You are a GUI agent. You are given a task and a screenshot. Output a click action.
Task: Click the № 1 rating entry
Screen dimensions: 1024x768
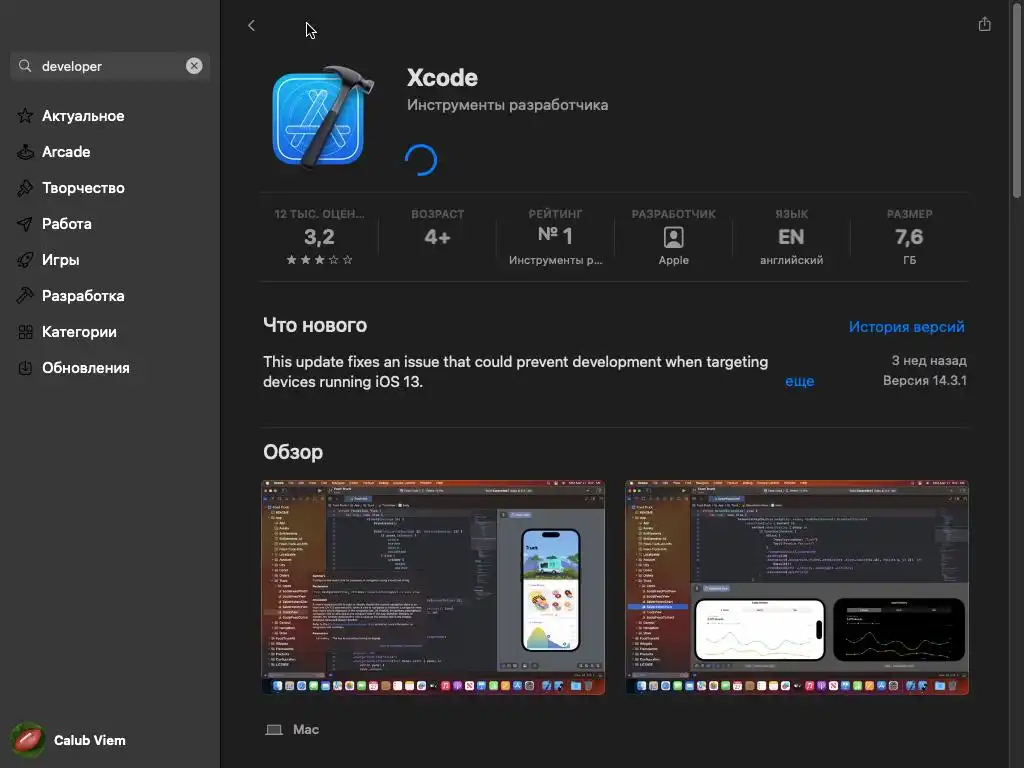[x=555, y=237]
